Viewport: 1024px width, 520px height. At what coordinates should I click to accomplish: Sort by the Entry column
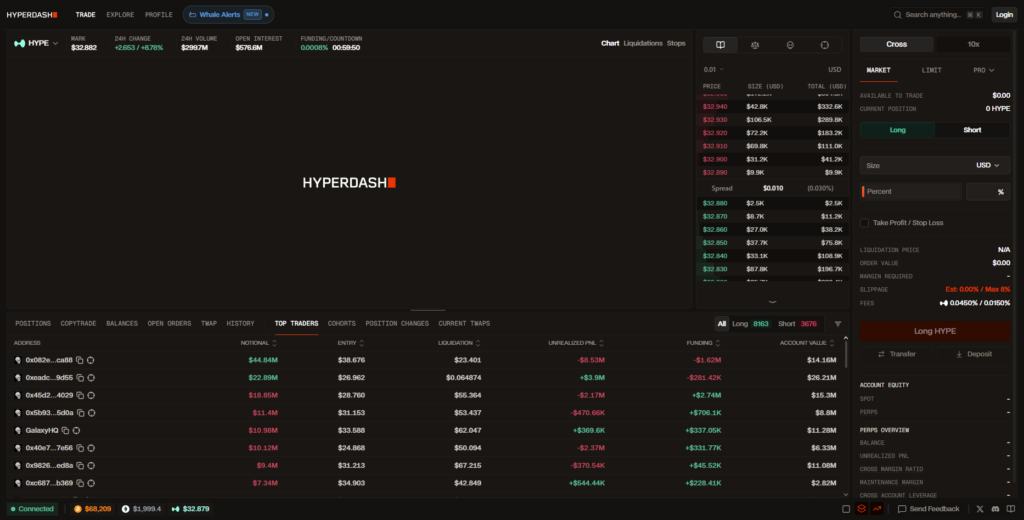point(351,343)
